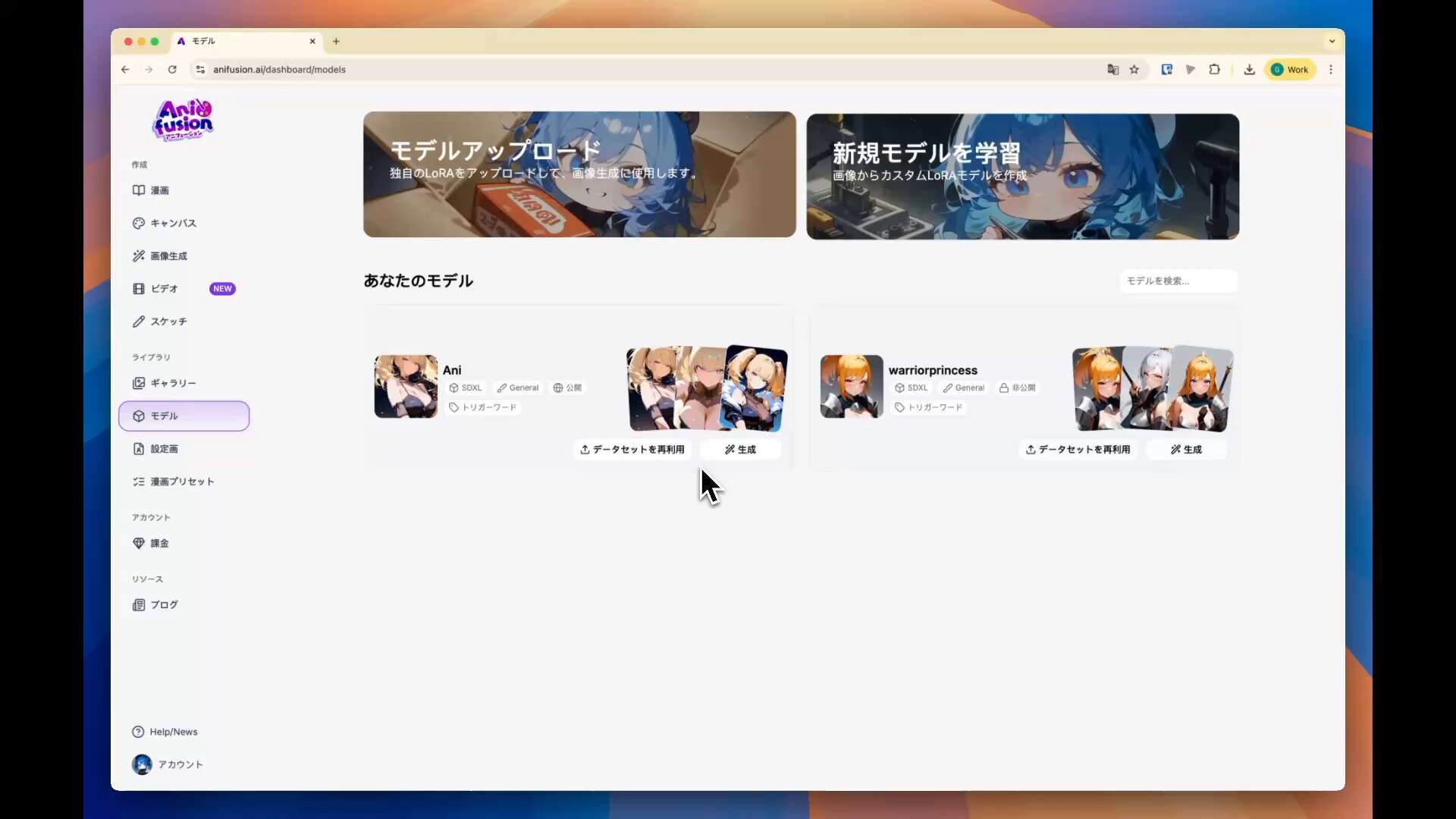The height and width of the screenshot is (819, 1456).
Task: Go to 画像生成 image generation
Action: click(x=168, y=256)
